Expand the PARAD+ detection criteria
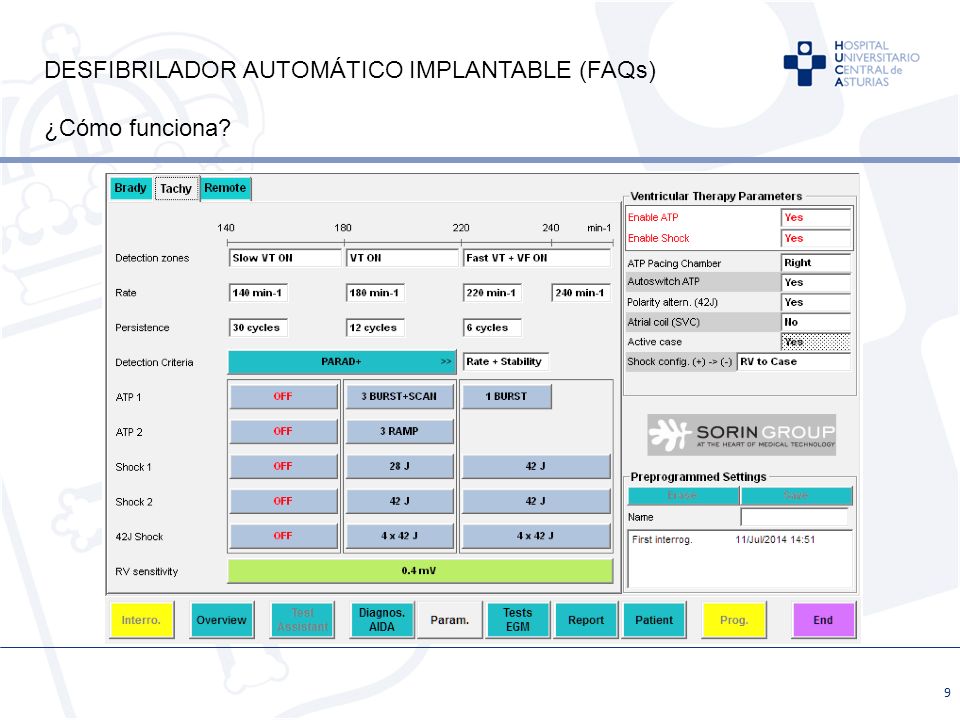 (x=342, y=362)
